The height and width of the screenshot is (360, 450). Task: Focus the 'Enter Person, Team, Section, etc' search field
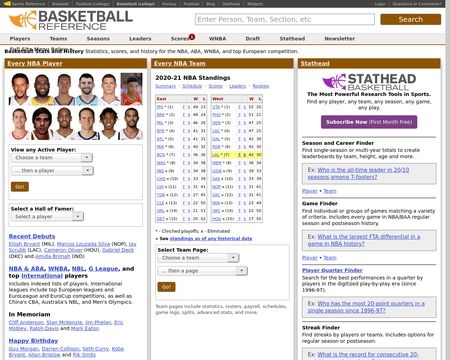click(x=285, y=19)
